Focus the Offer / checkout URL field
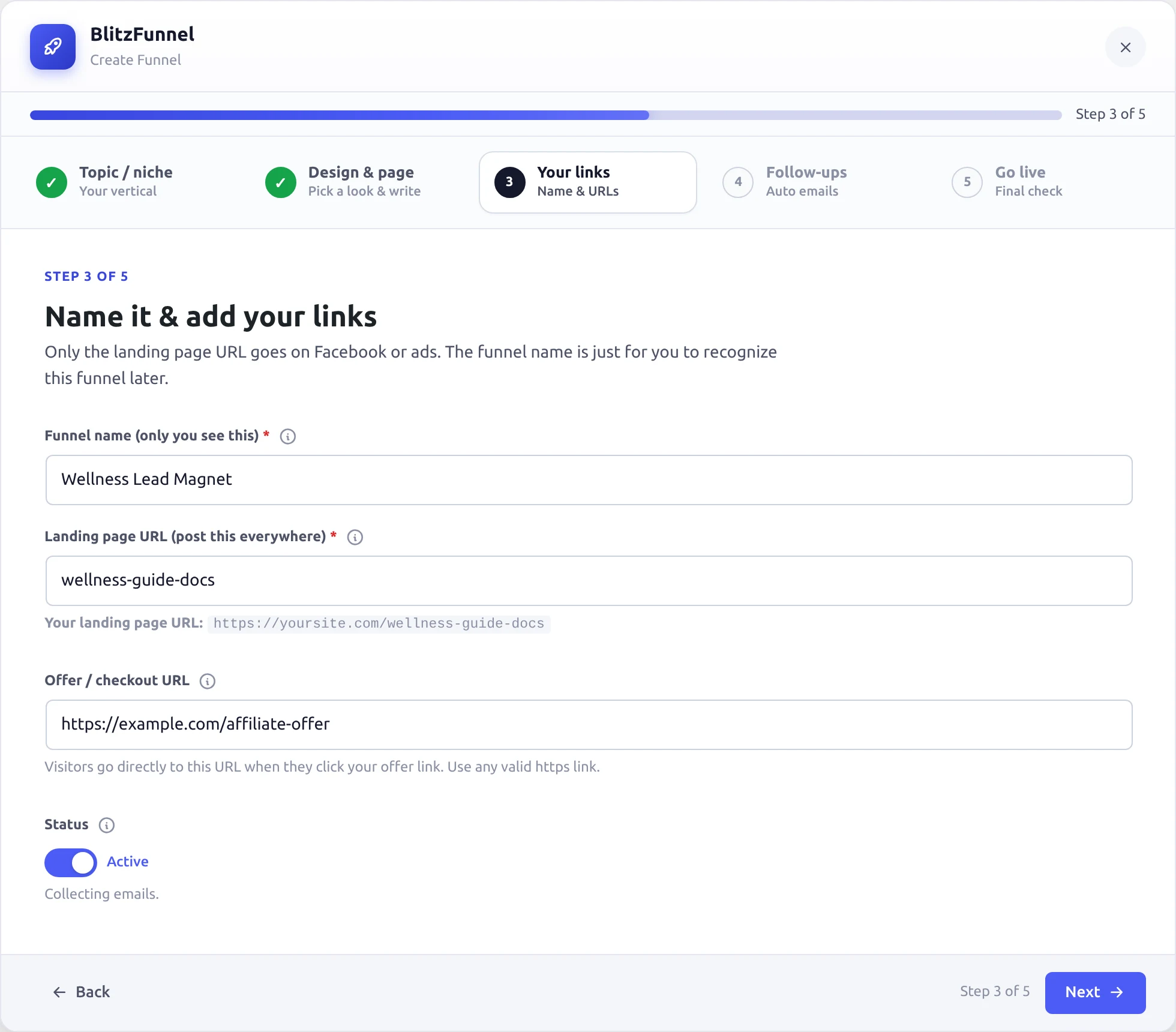This screenshot has height=1032, width=1176. [x=589, y=725]
